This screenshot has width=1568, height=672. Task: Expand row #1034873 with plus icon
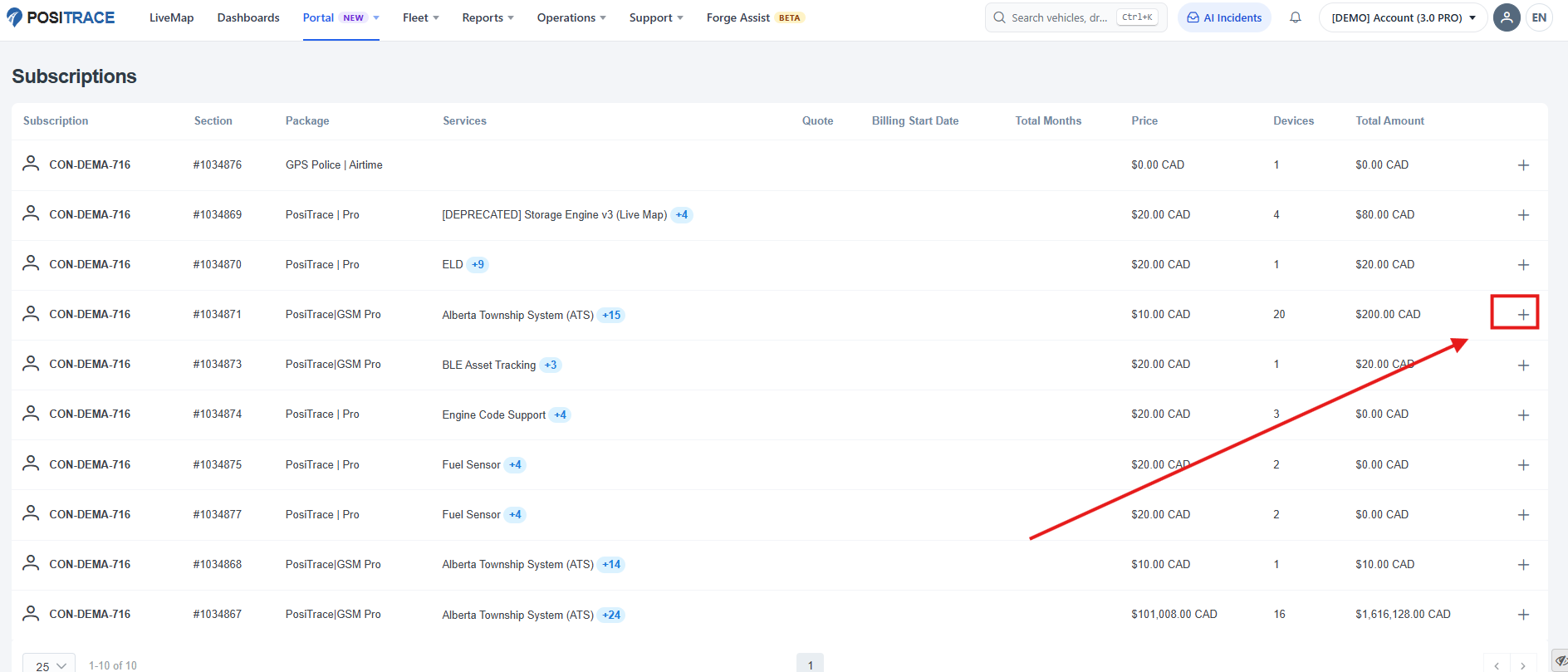point(1523,365)
